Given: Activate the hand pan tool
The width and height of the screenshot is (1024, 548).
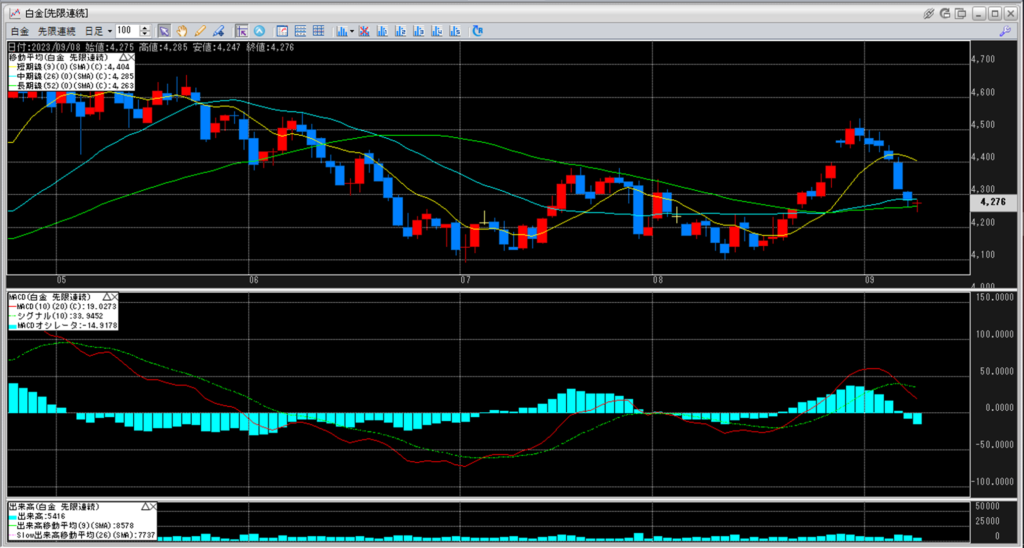Looking at the screenshot, I should point(183,31).
